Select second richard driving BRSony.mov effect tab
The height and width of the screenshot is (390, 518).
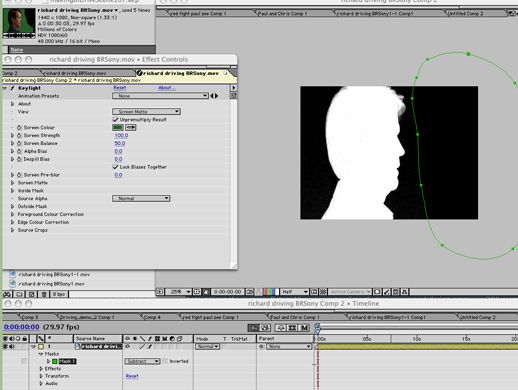181,73
